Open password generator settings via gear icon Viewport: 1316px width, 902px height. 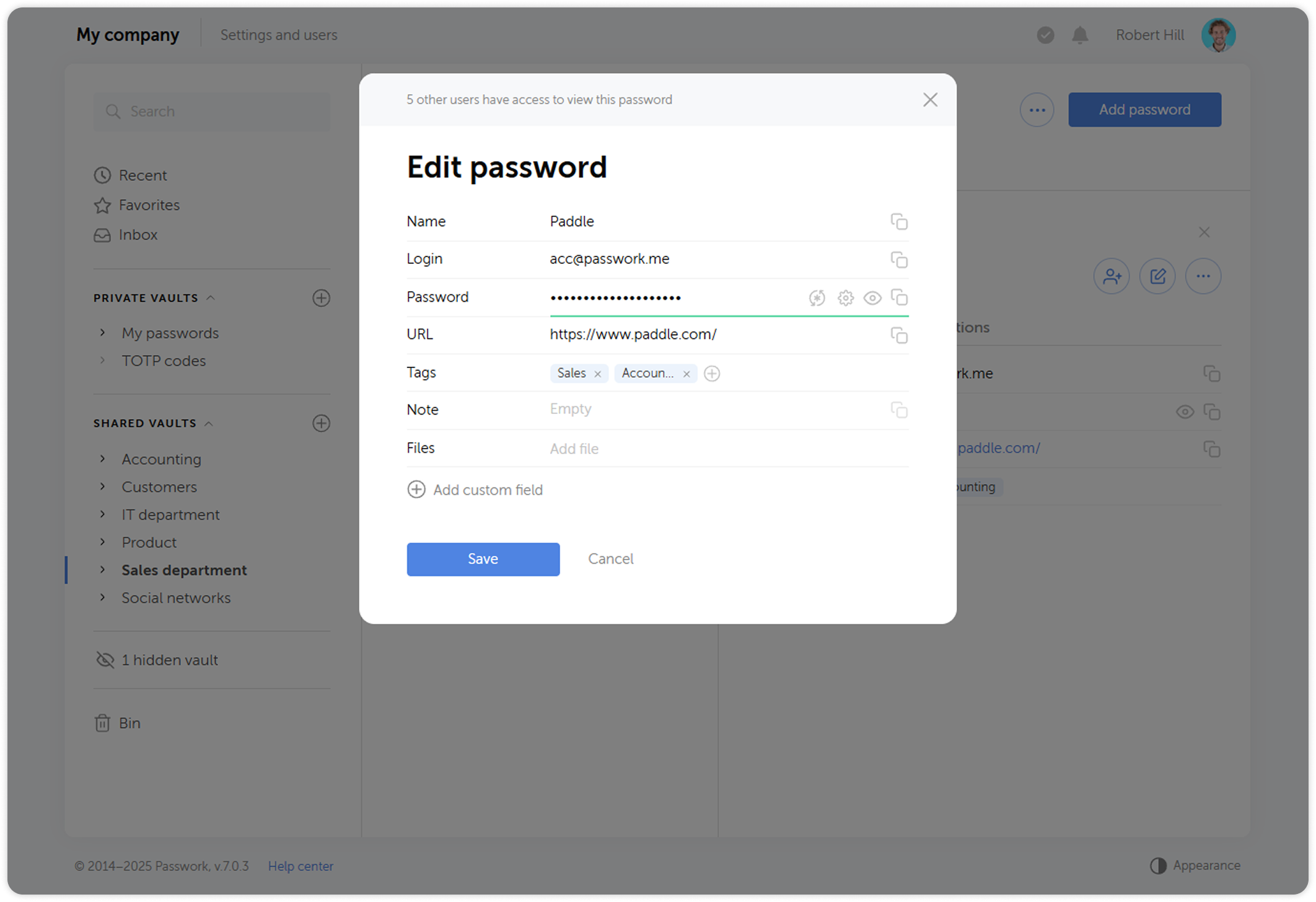[x=845, y=298]
